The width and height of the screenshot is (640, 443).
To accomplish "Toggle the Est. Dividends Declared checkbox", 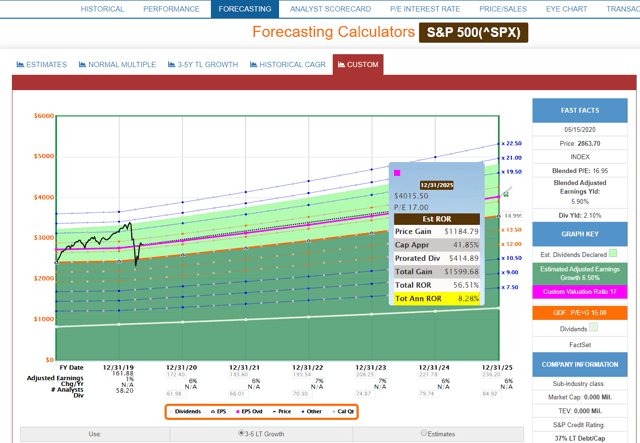I will 613,254.
